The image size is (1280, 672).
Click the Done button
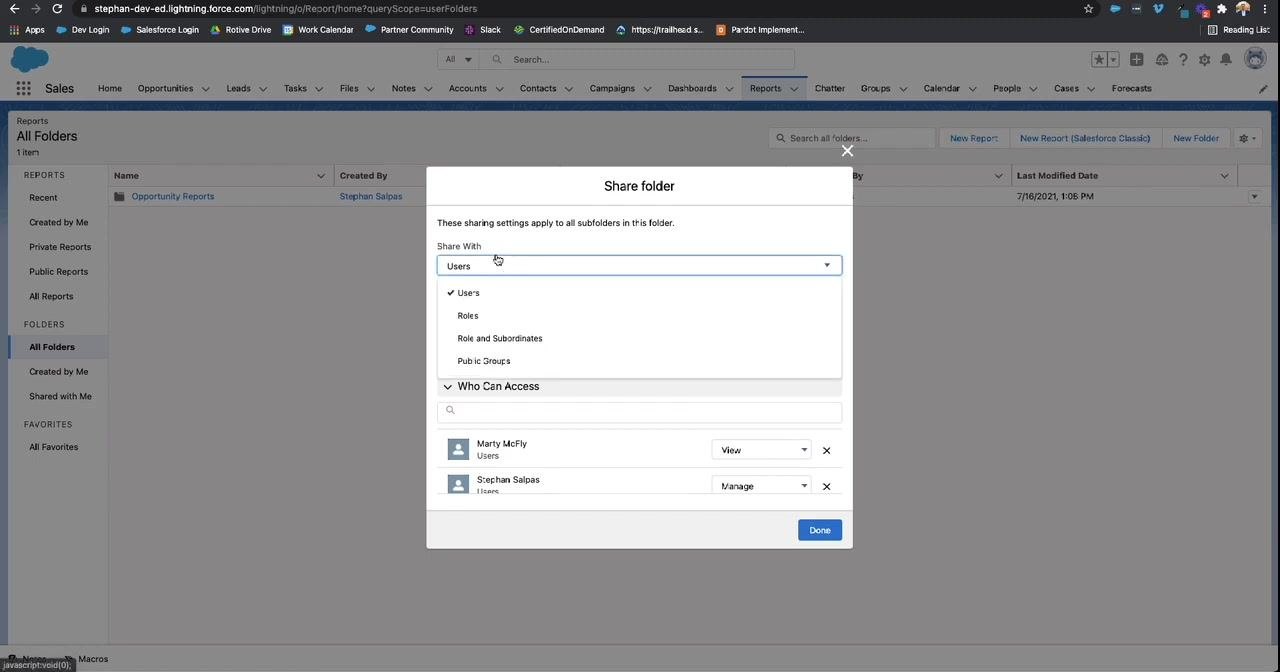click(x=820, y=530)
